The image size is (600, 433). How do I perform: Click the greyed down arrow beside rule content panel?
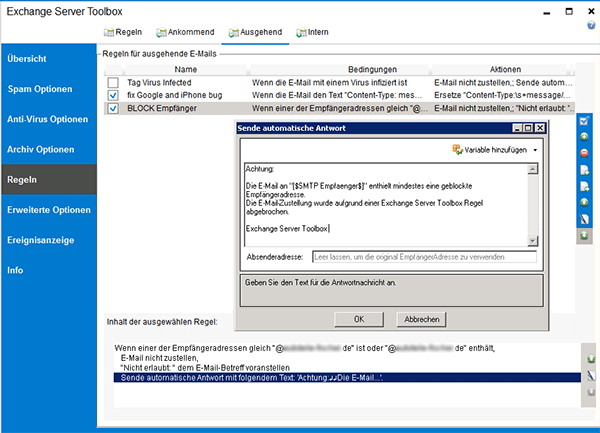[x=591, y=392]
